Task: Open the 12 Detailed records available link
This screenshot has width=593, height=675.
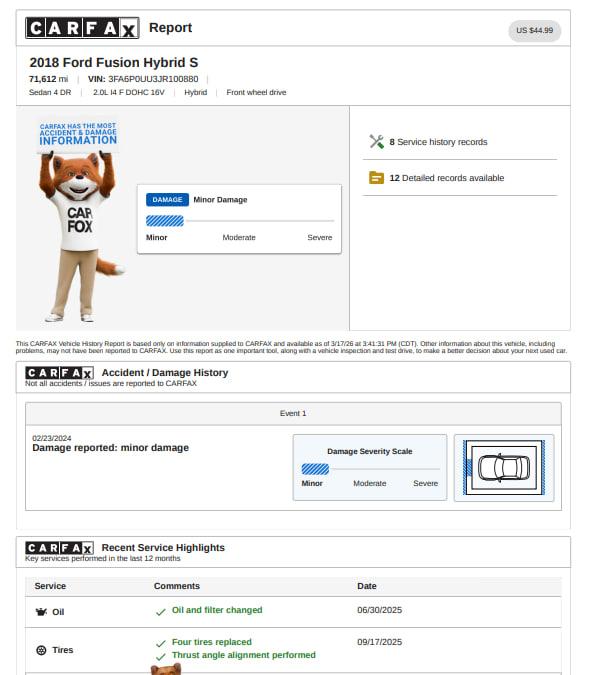Action: 447,178
